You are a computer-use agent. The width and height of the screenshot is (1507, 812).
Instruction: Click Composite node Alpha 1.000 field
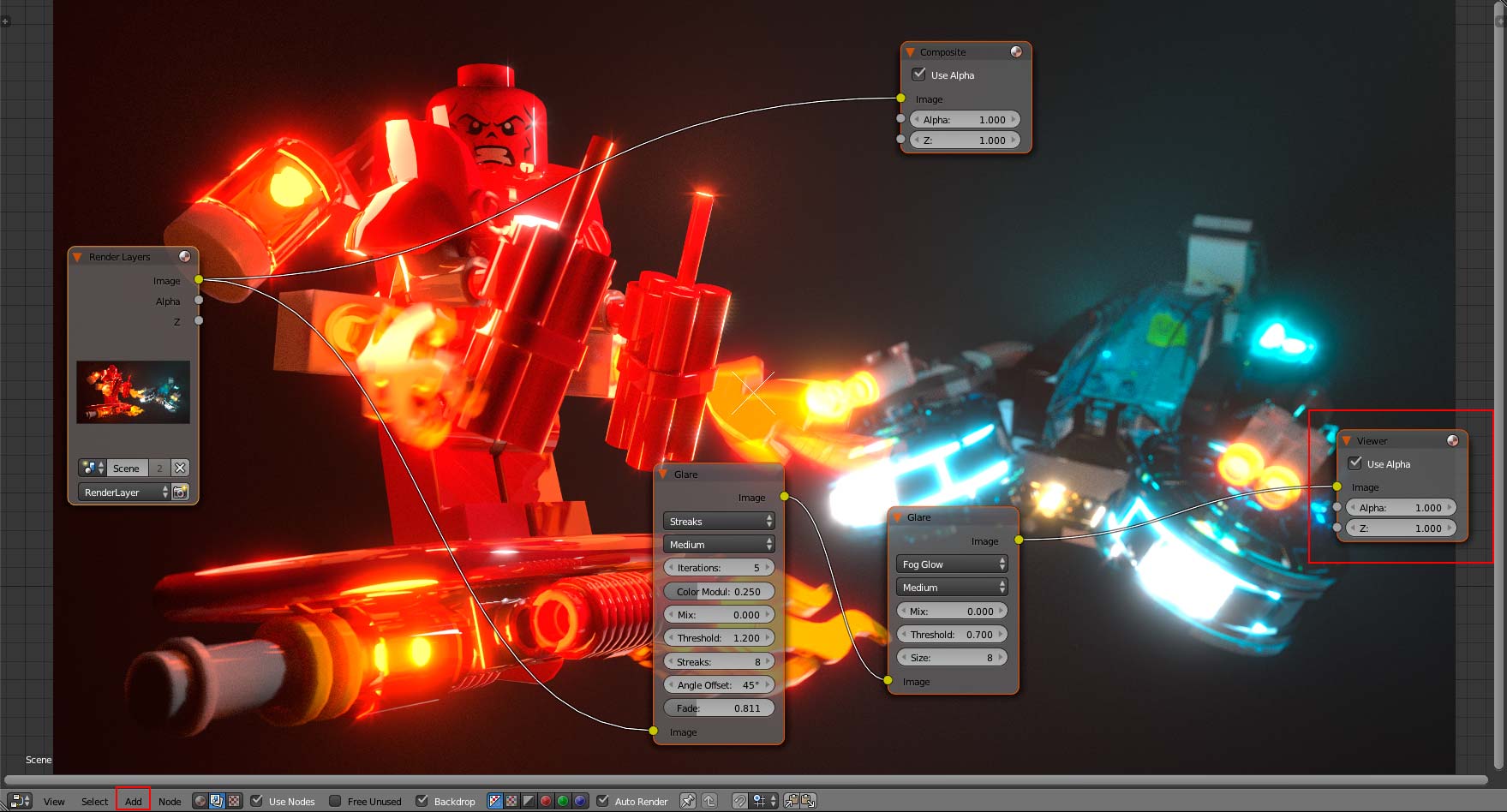coord(965,119)
